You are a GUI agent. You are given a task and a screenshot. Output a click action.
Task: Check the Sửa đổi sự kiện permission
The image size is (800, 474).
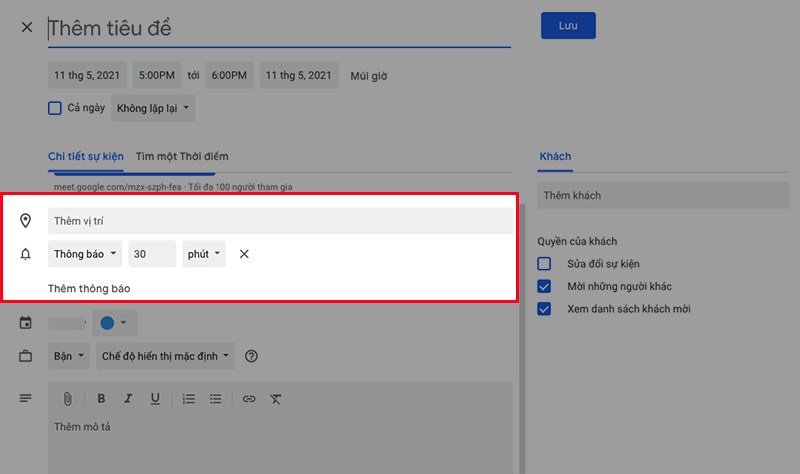pos(544,264)
